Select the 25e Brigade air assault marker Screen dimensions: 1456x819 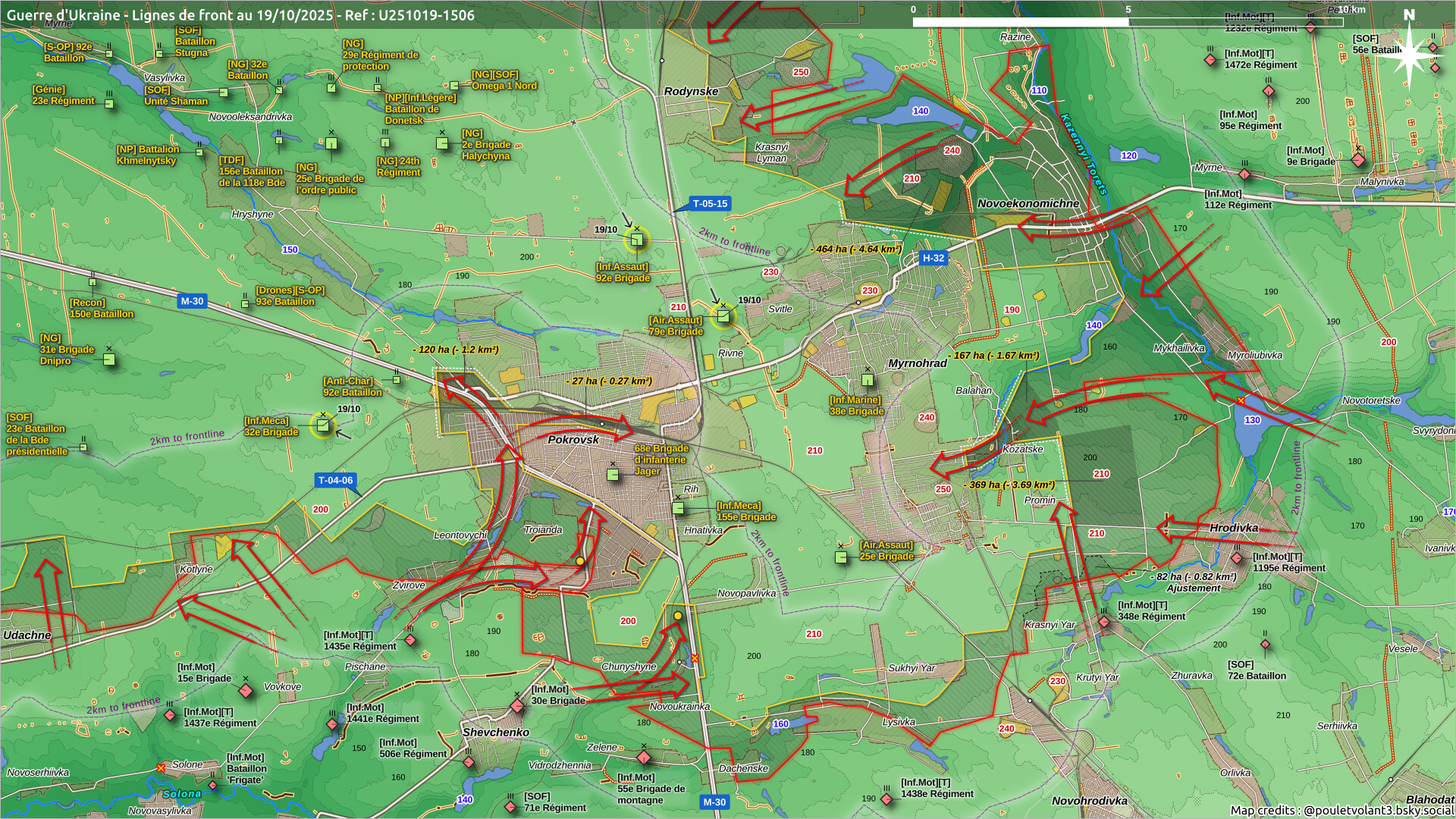[x=841, y=557]
